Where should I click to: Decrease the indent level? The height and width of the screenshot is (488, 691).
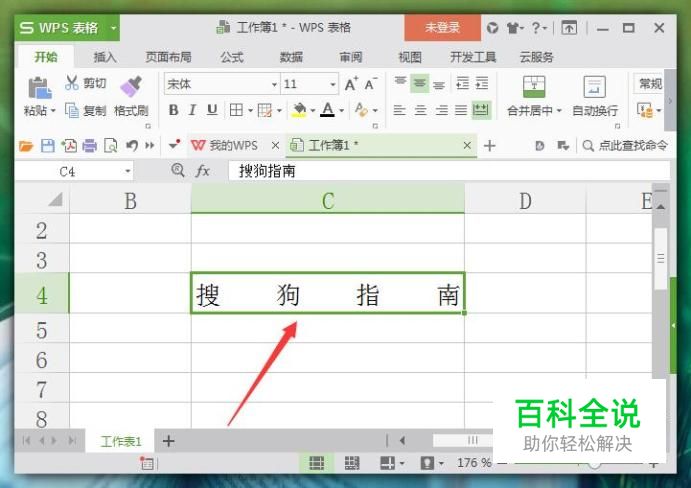coord(462,83)
